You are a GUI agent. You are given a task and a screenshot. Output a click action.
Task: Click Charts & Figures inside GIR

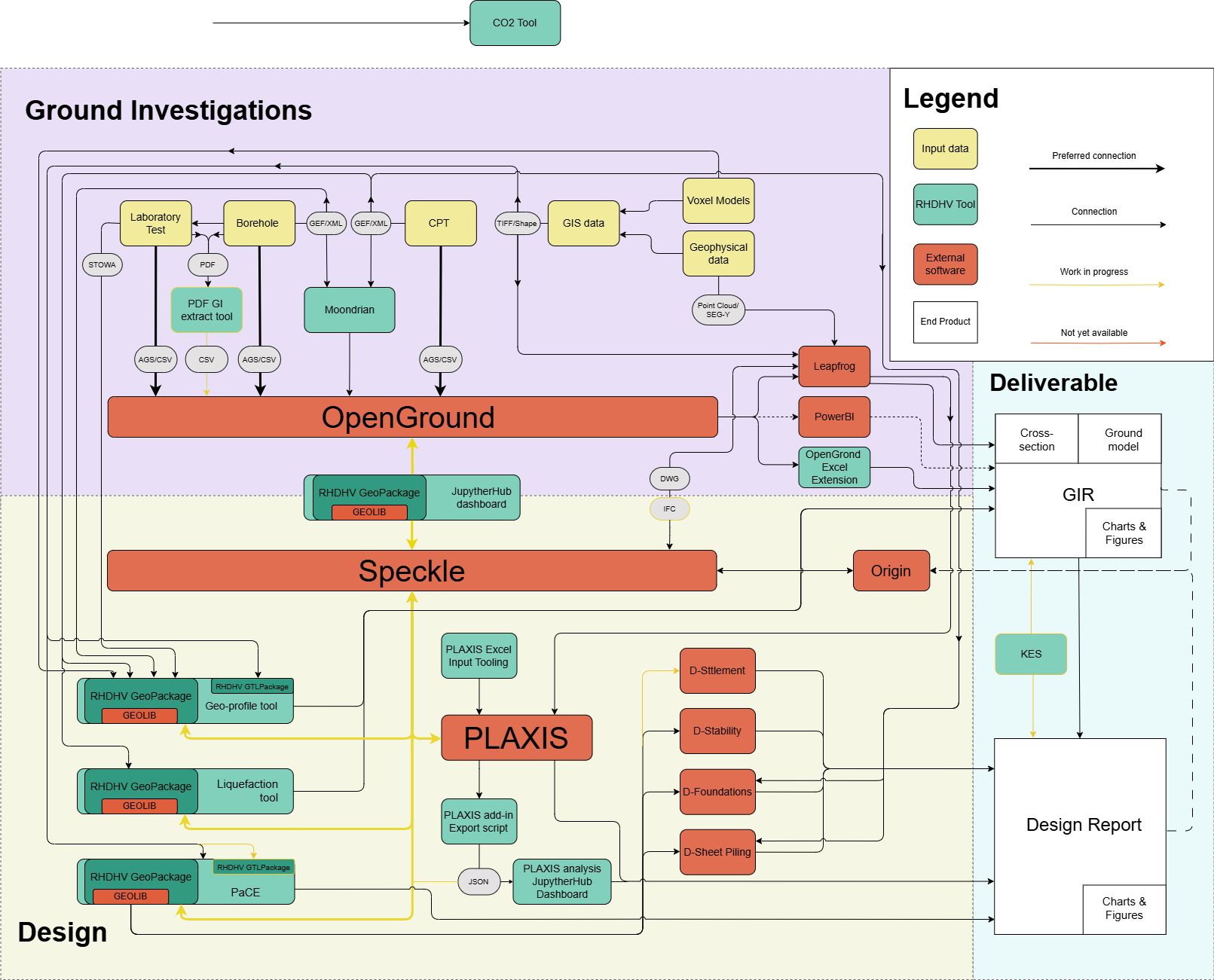point(1124,533)
